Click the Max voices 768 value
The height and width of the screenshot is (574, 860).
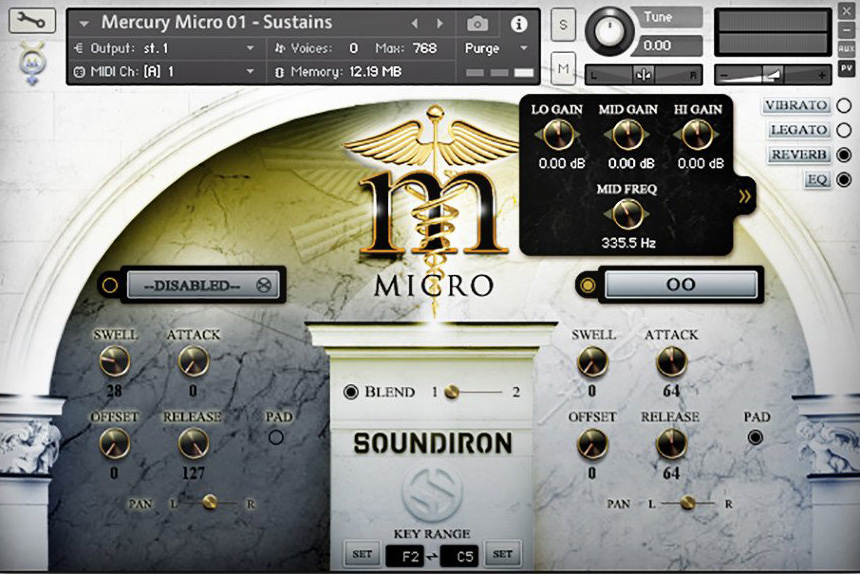(425, 48)
